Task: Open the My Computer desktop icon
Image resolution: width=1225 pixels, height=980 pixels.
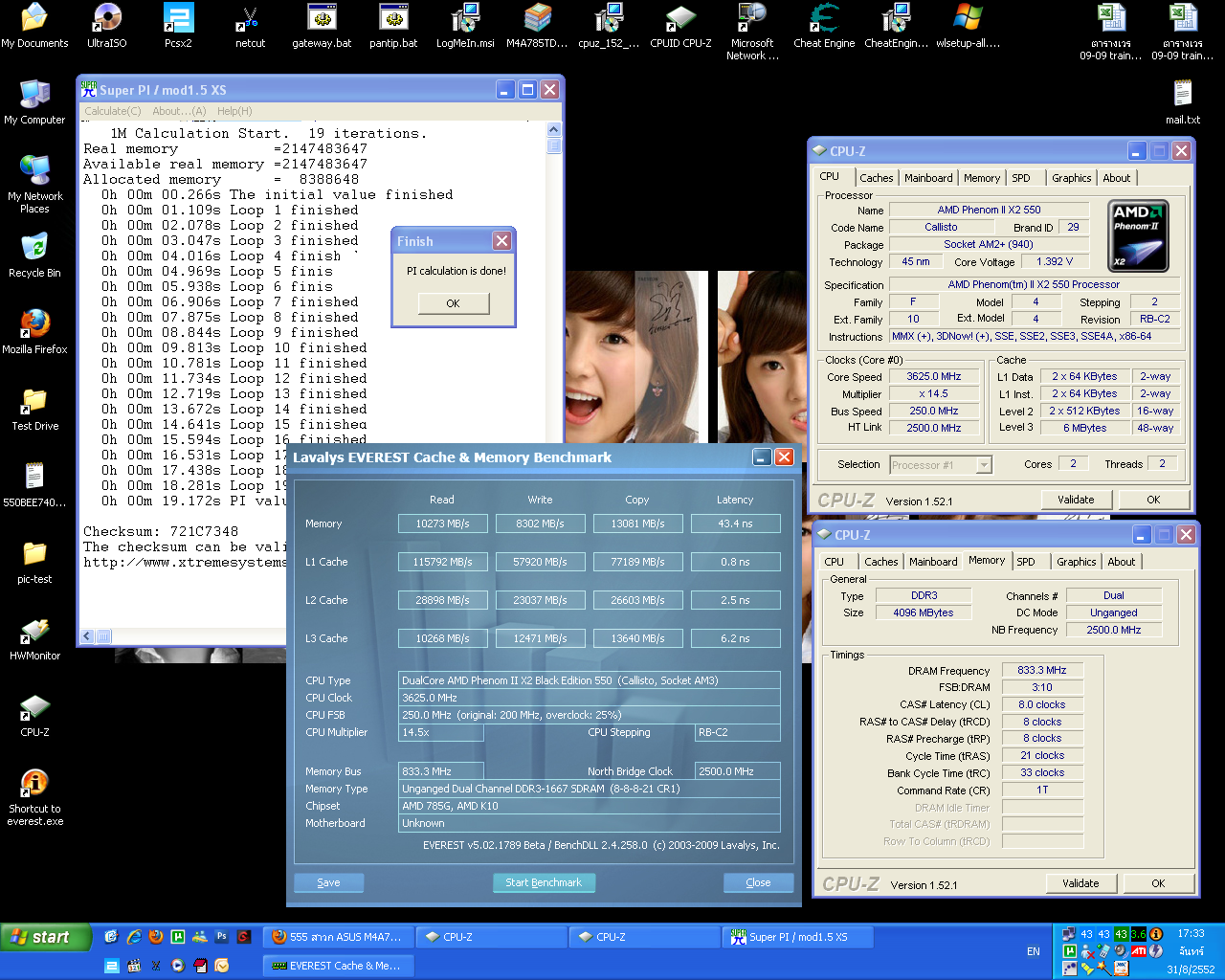Action: (34, 102)
